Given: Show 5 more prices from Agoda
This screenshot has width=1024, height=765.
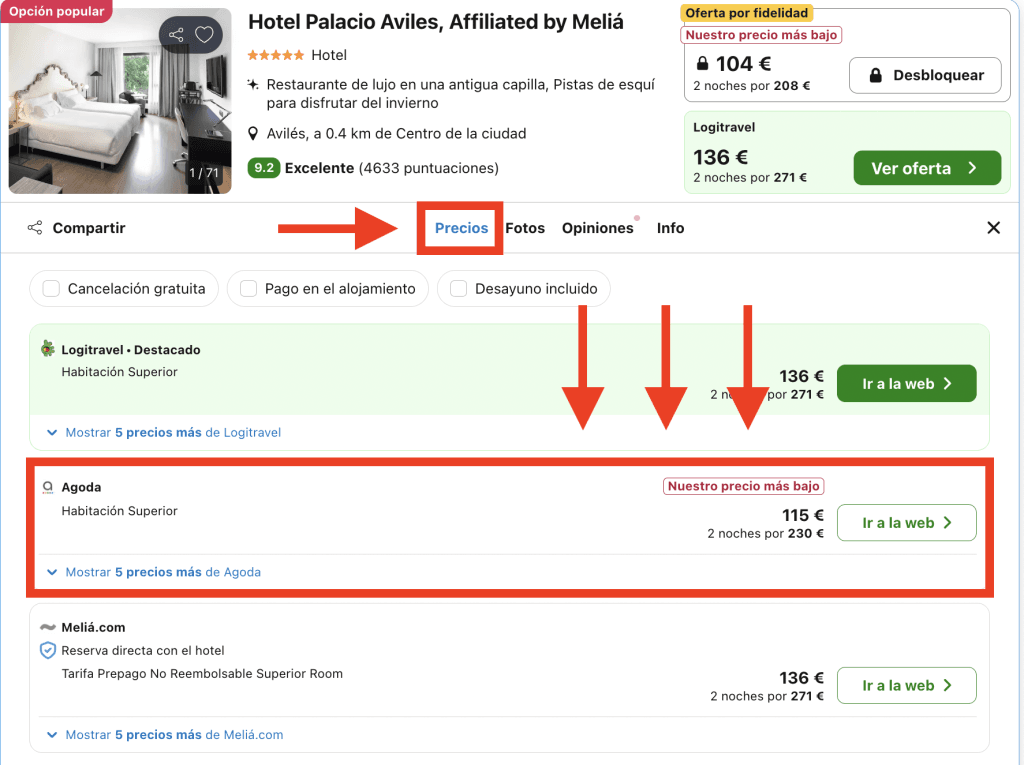Looking at the screenshot, I should [x=163, y=573].
